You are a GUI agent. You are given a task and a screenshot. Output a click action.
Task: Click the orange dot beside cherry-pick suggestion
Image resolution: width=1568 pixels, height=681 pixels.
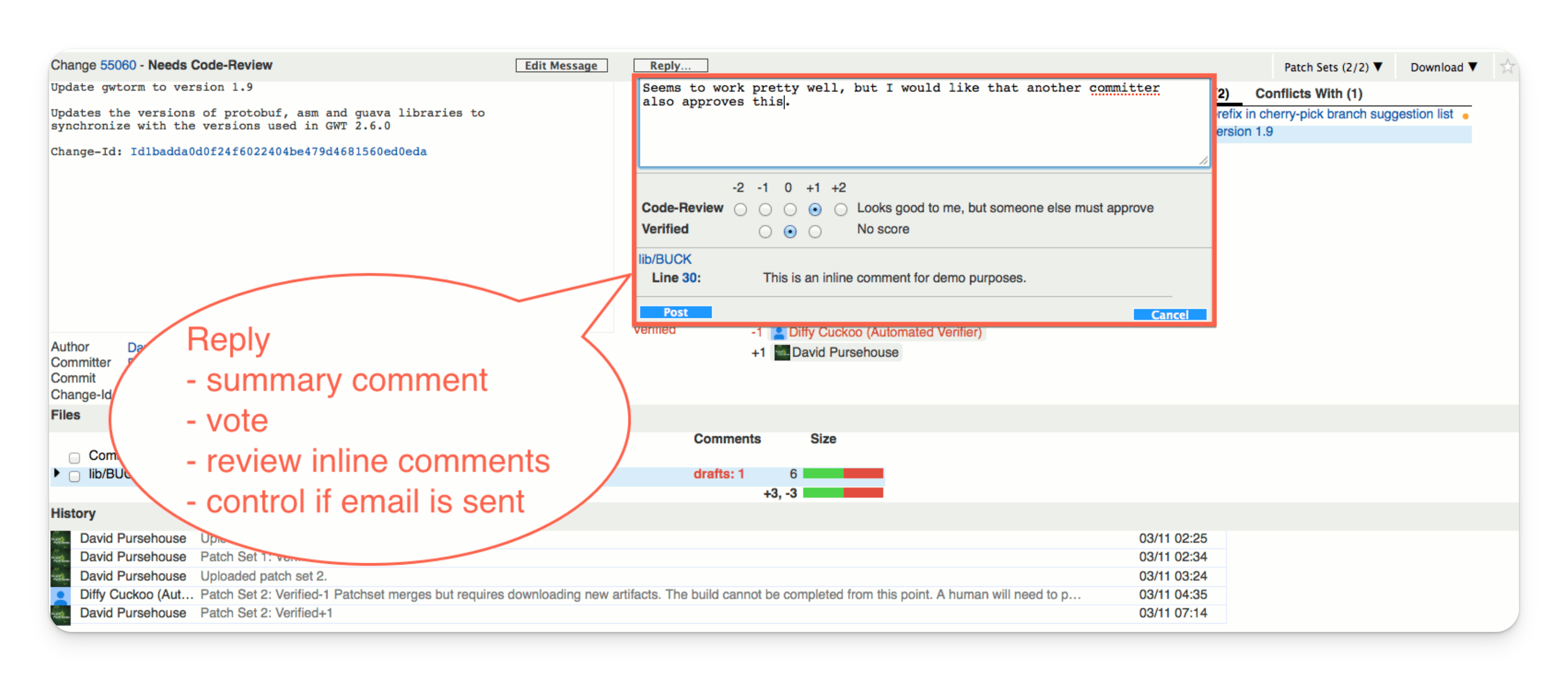pyautogui.click(x=1465, y=116)
